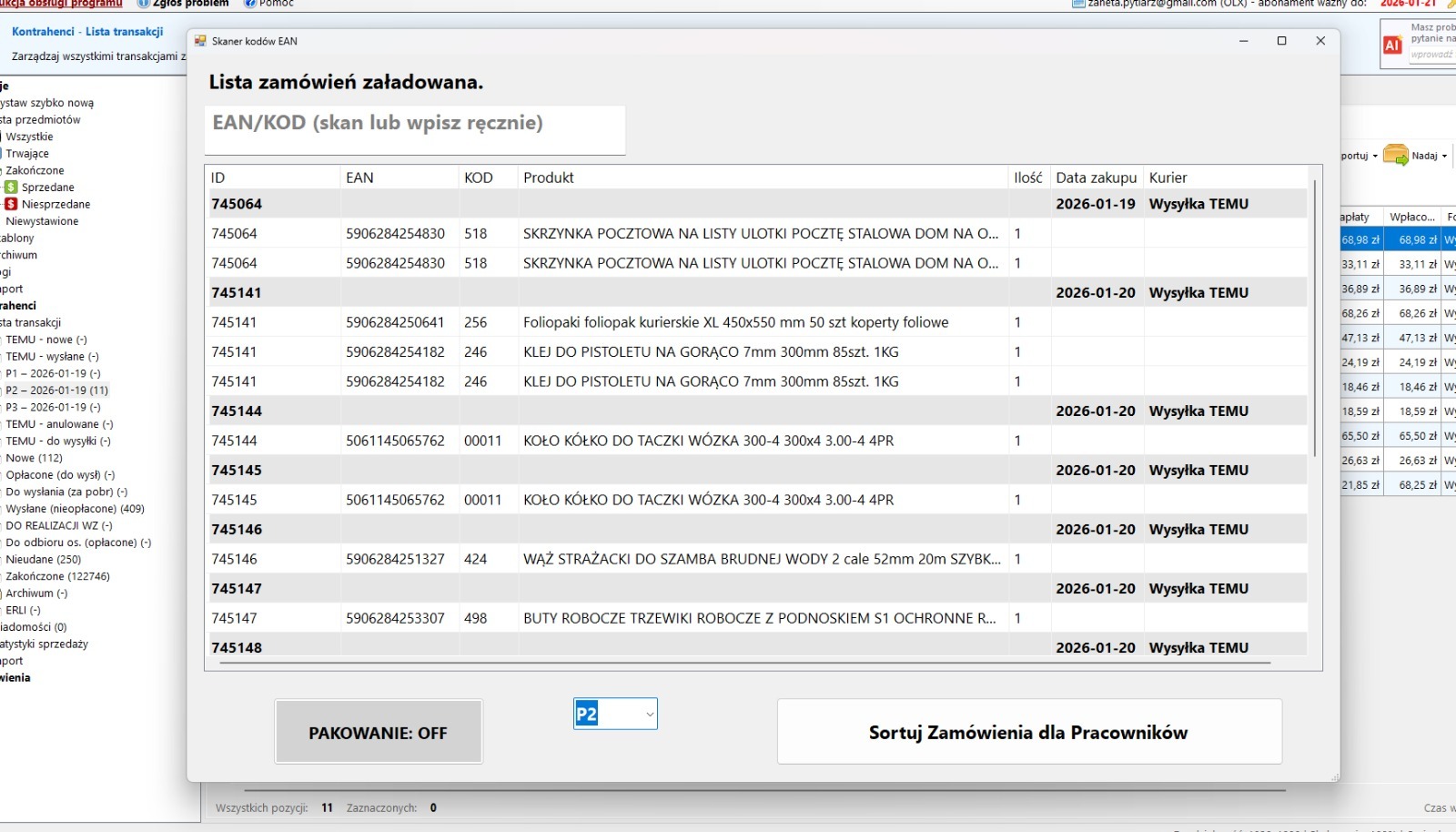The height and width of the screenshot is (832, 1456).
Task: Select the Foliopaki foliopak kurierskie XL row
Action: coord(757,322)
